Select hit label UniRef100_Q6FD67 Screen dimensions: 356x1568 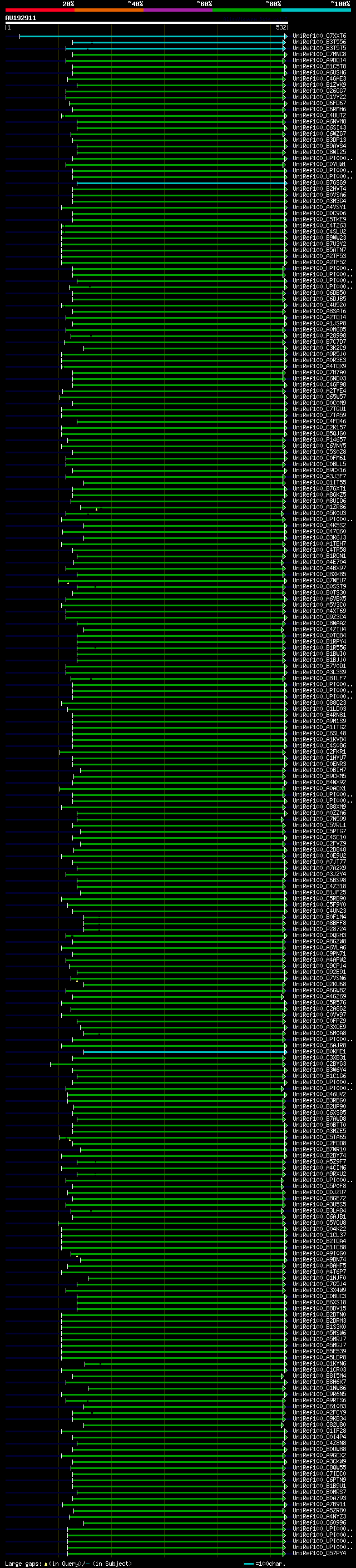(319, 103)
